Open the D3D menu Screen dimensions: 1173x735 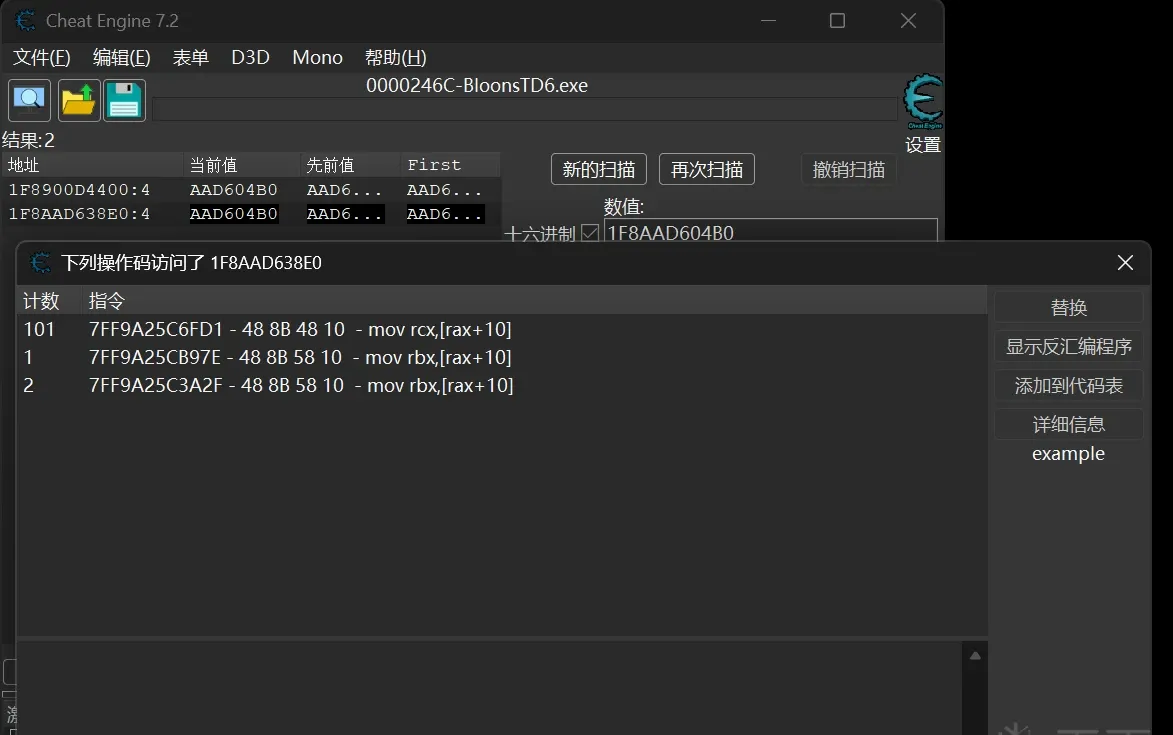[x=250, y=58]
